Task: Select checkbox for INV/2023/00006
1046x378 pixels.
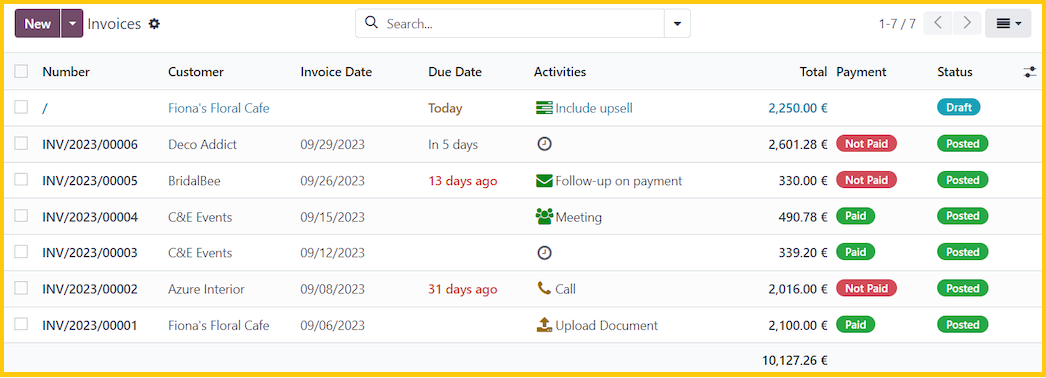Action: pyautogui.click(x=21, y=143)
